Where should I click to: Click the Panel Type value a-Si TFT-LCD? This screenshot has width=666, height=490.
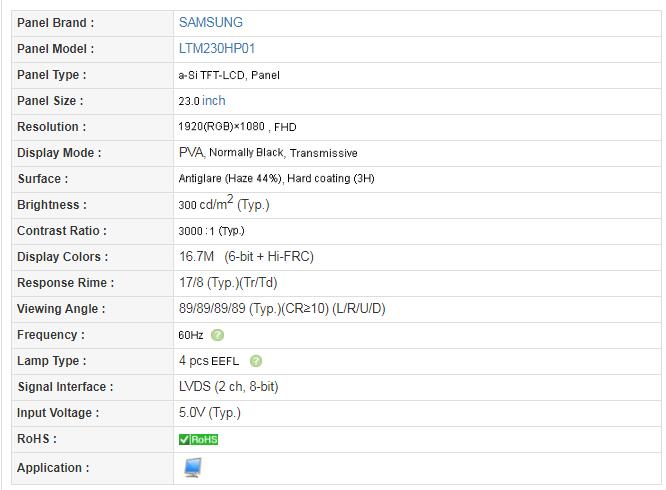tap(212, 75)
